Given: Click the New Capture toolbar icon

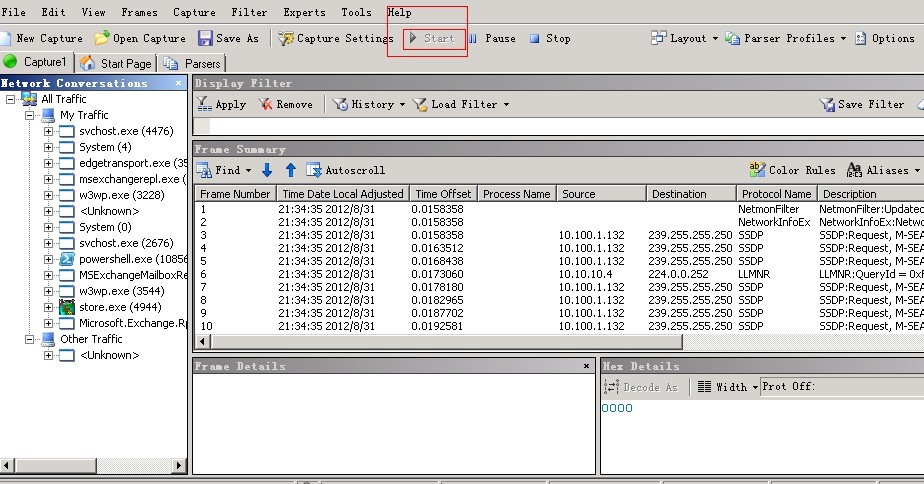Looking at the screenshot, I should (7, 39).
